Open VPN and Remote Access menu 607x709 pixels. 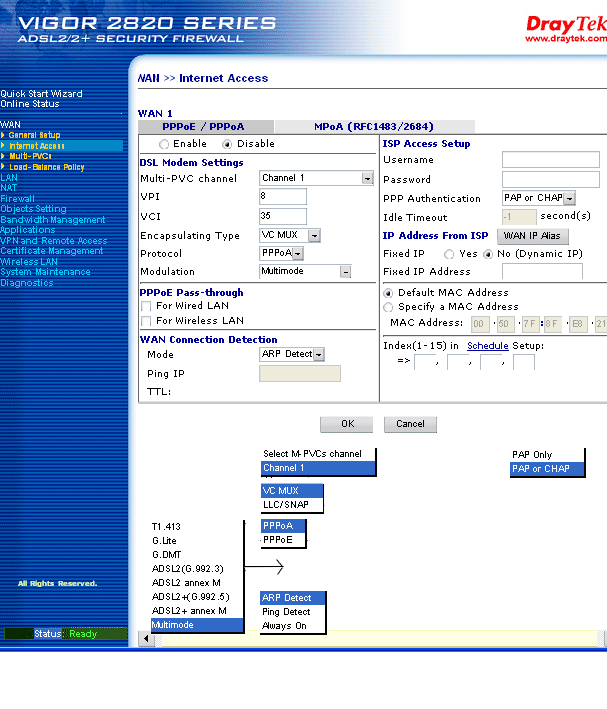click(x=54, y=241)
